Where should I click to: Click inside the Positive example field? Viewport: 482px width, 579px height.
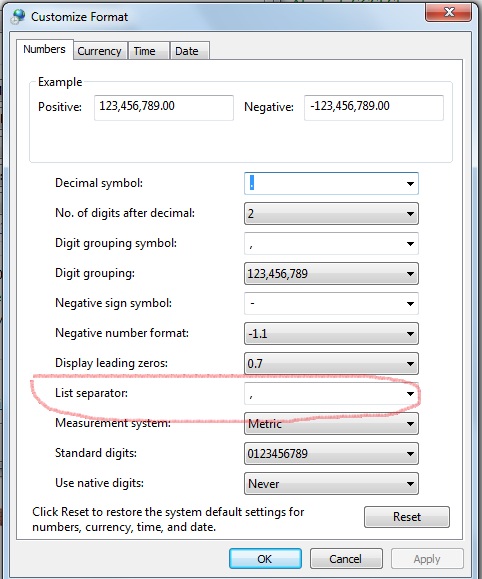tap(164, 107)
